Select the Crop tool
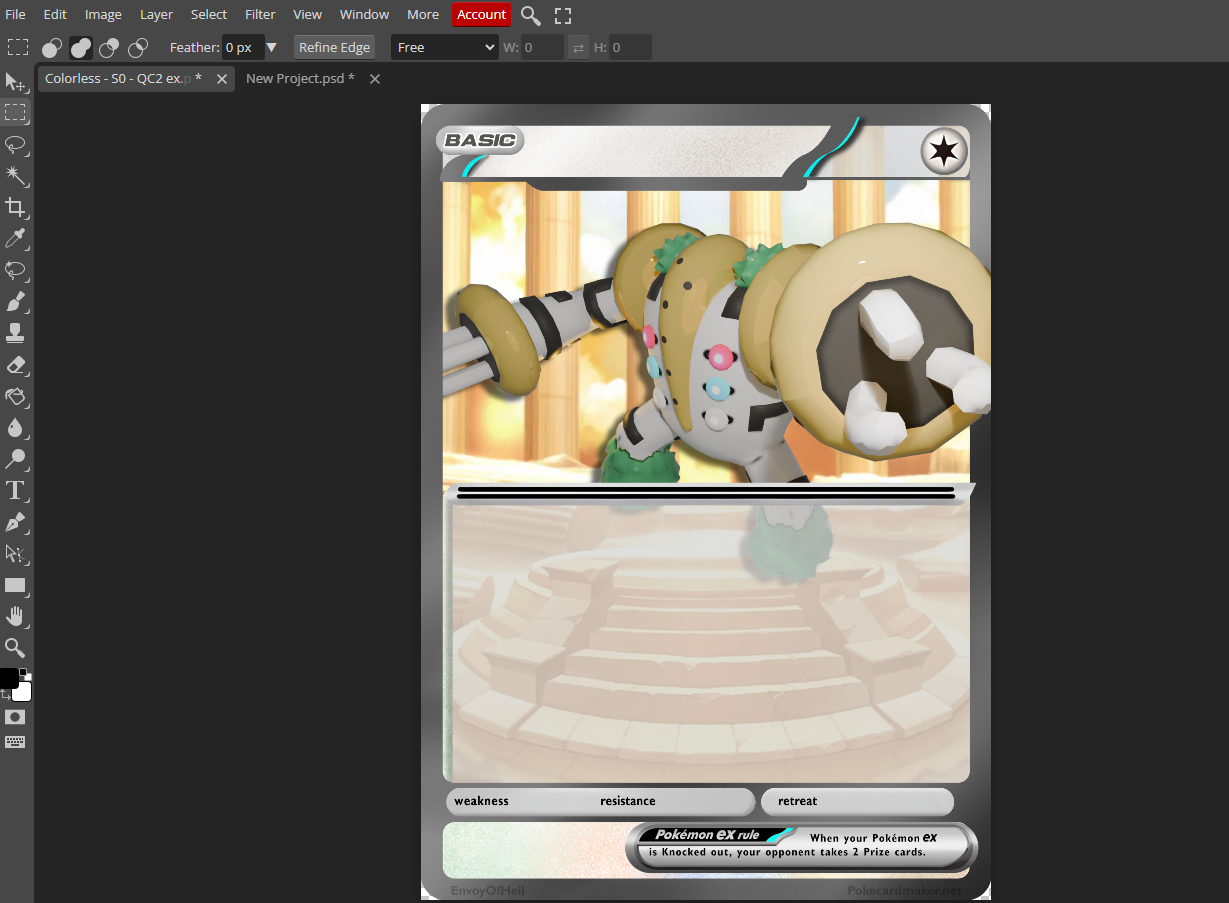Image resolution: width=1229 pixels, height=903 pixels. click(x=15, y=207)
